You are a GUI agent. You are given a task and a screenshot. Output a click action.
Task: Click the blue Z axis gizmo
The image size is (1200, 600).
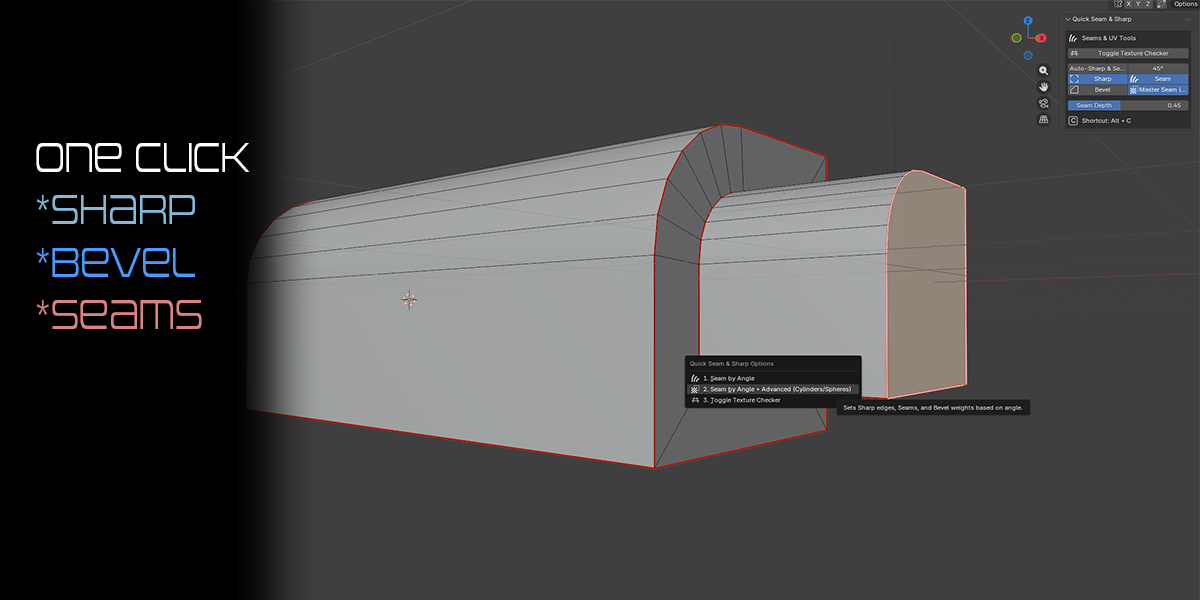[1028, 21]
